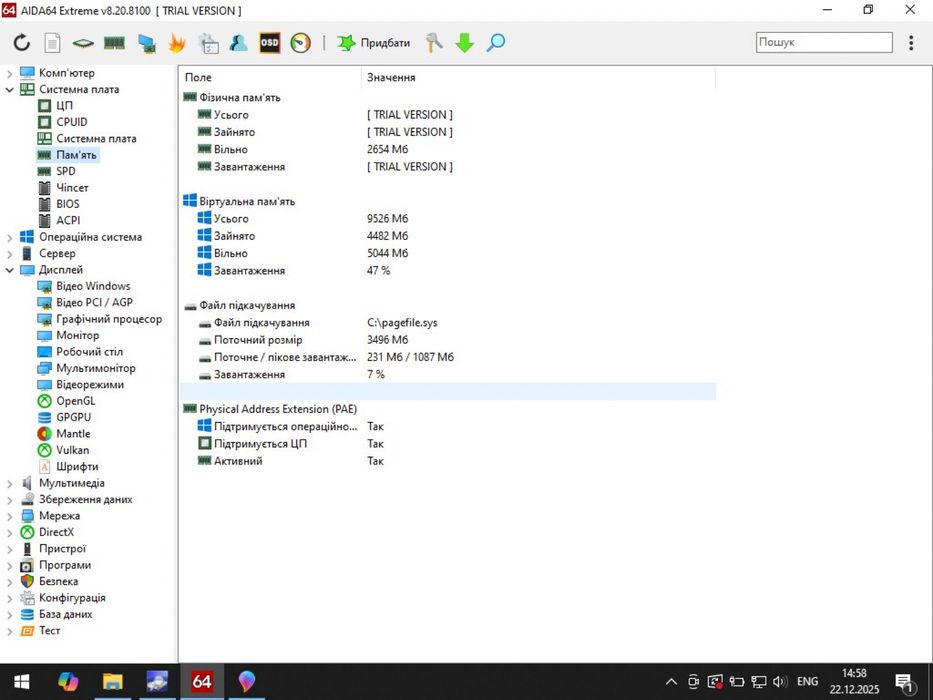Click the hammer tools toolbar icon

pyautogui.click(x=434, y=42)
